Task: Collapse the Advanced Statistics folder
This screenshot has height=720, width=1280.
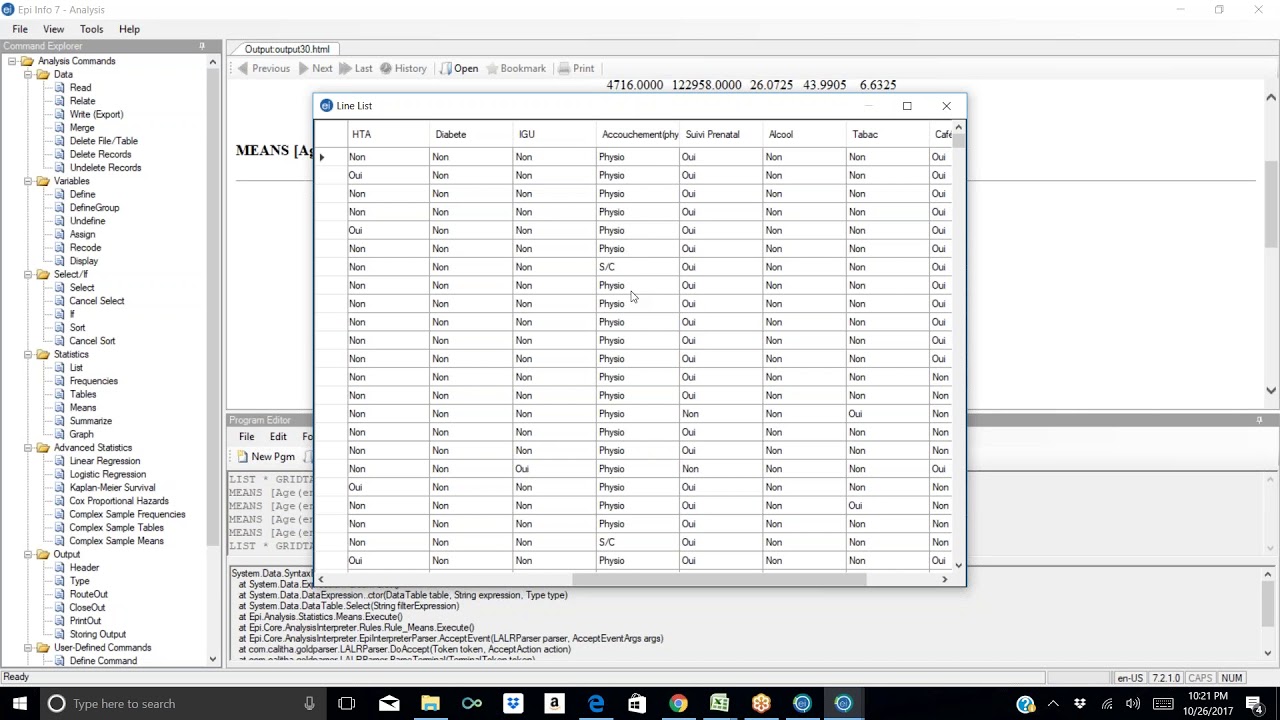Action: click(29, 448)
